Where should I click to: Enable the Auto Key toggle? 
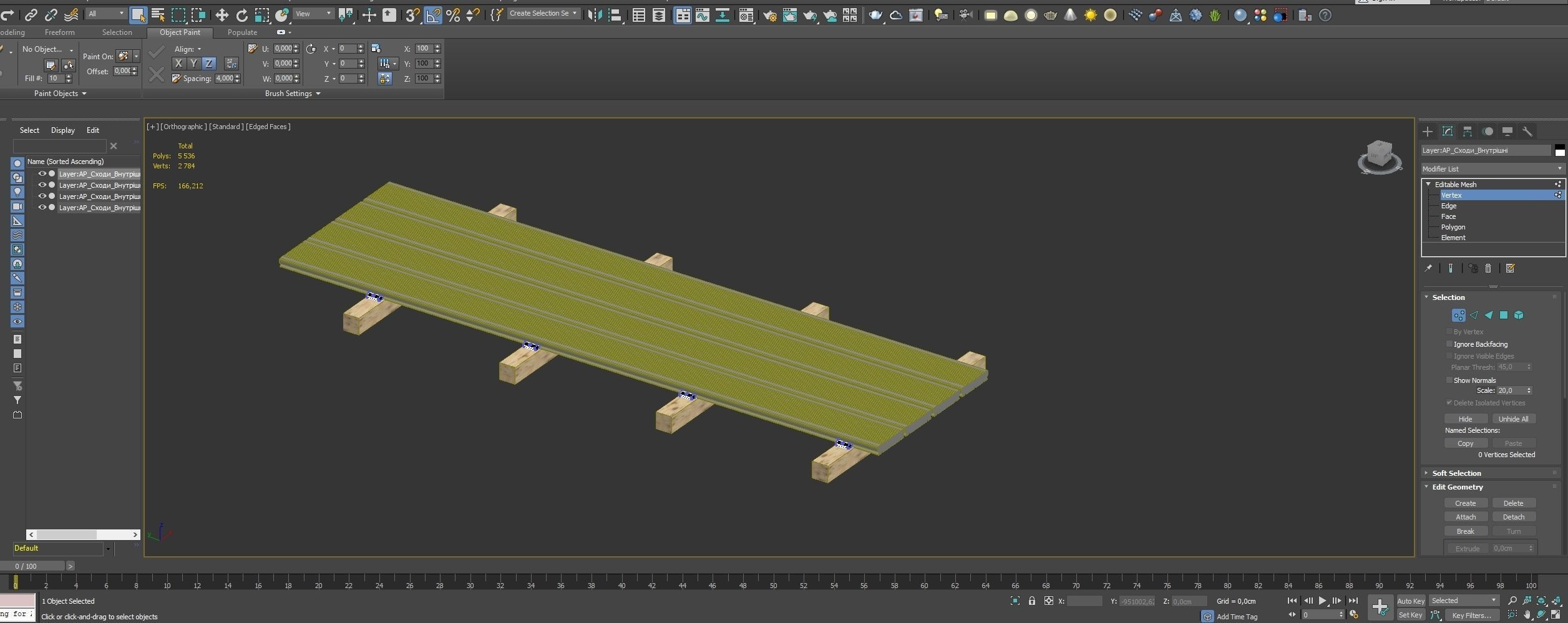pos(1411,601)
